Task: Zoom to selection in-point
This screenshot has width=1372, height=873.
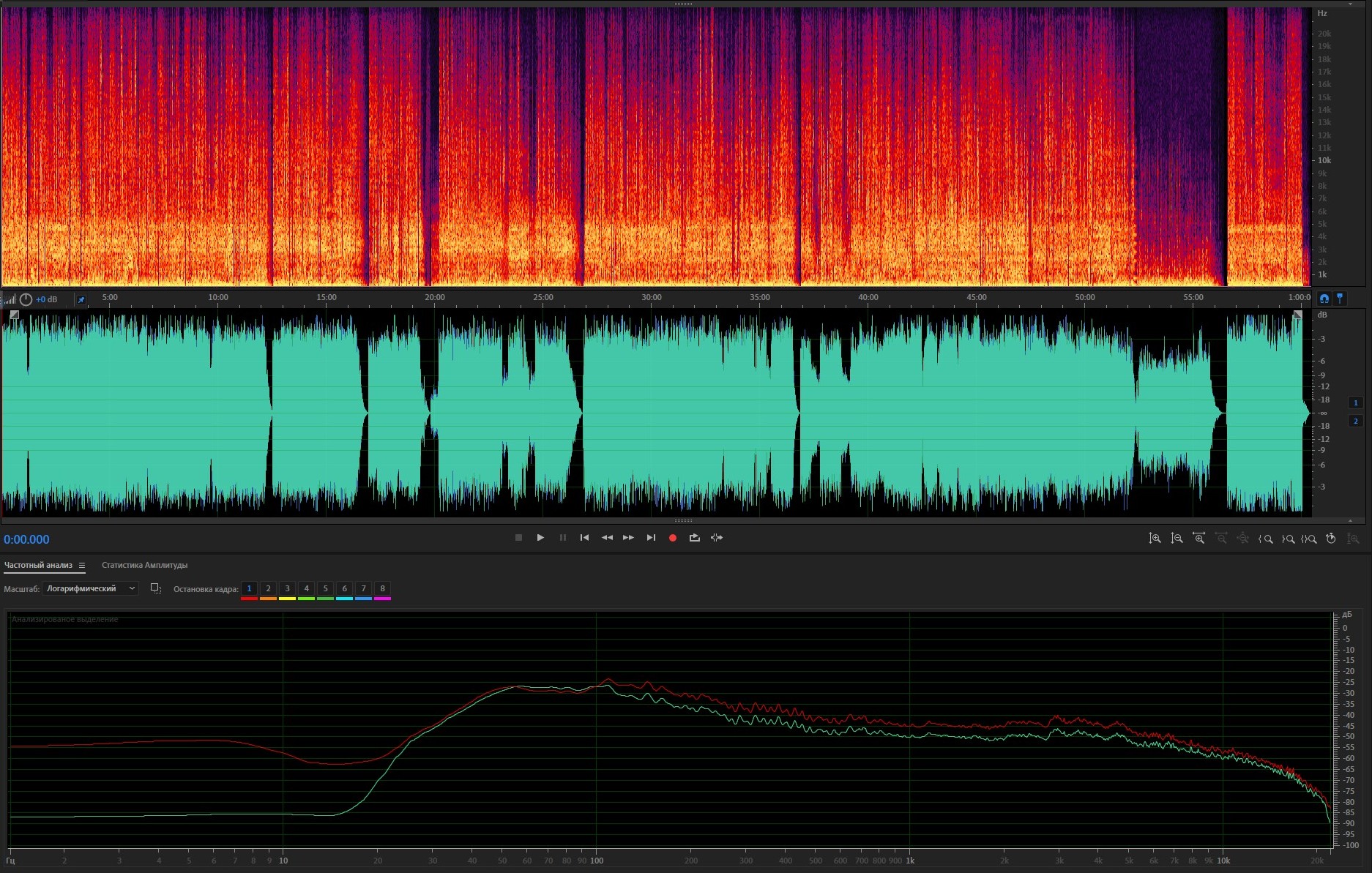Action: coord(1265,539)
